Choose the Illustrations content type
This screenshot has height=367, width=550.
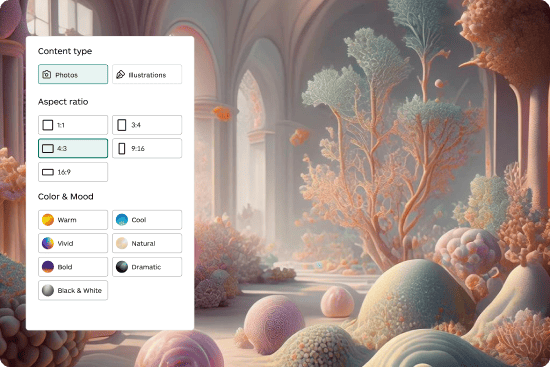click(147, 74)
